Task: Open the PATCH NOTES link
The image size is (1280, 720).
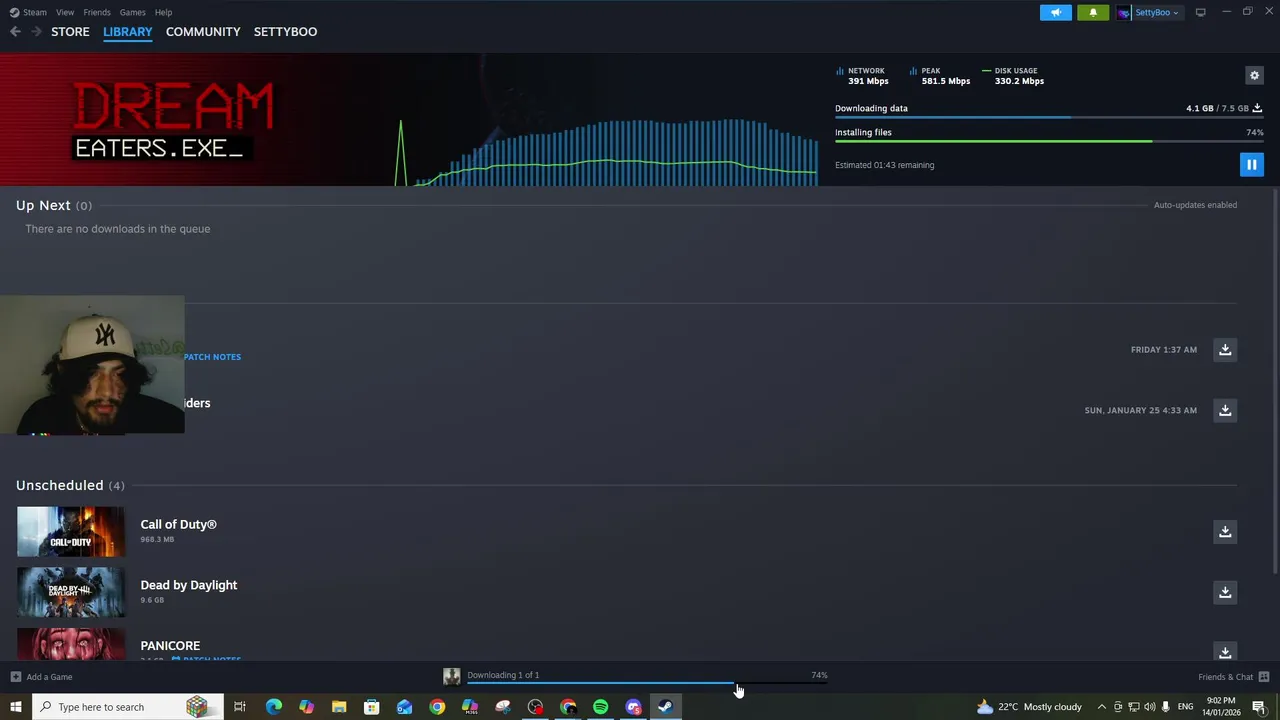Action: (x=212, y=357)
